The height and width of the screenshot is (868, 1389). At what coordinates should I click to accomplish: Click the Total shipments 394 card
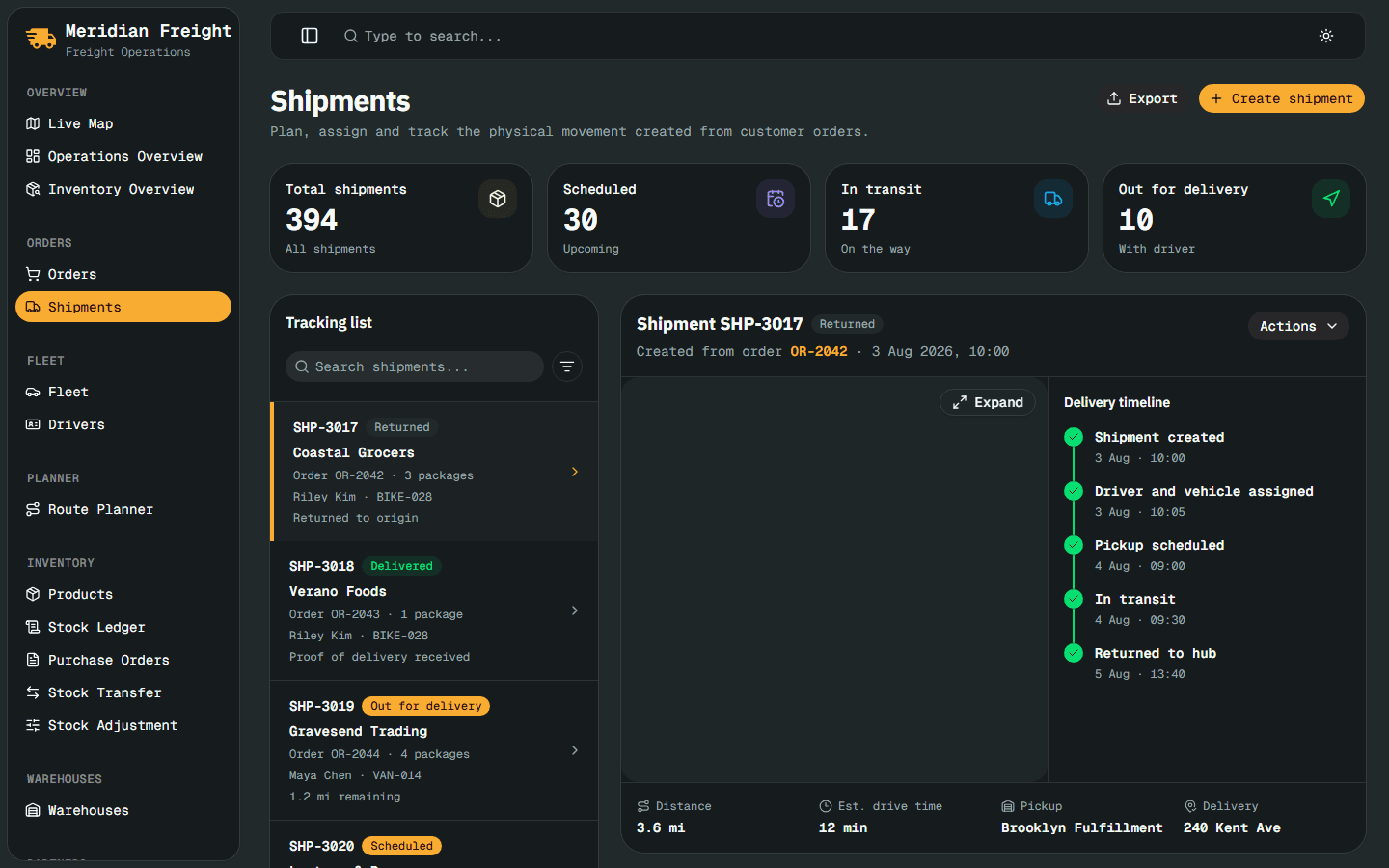(x=401, y=218)
